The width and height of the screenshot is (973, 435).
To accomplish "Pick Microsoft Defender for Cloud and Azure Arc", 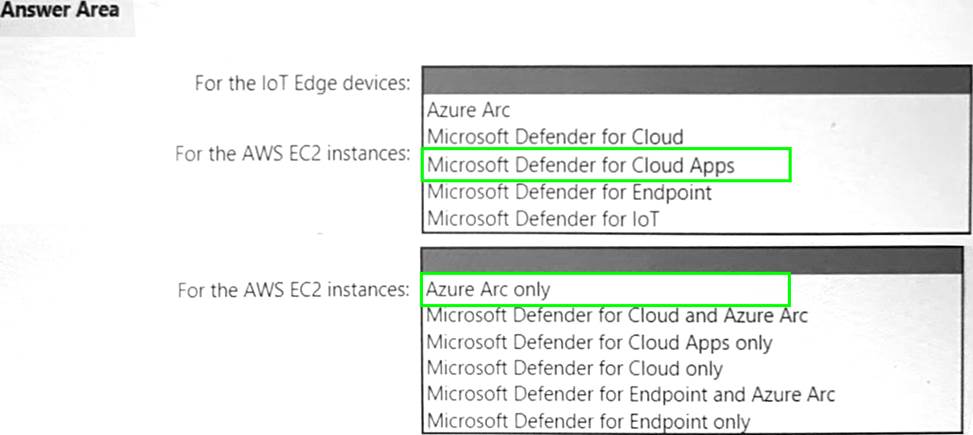I will (x=617, y=316).
